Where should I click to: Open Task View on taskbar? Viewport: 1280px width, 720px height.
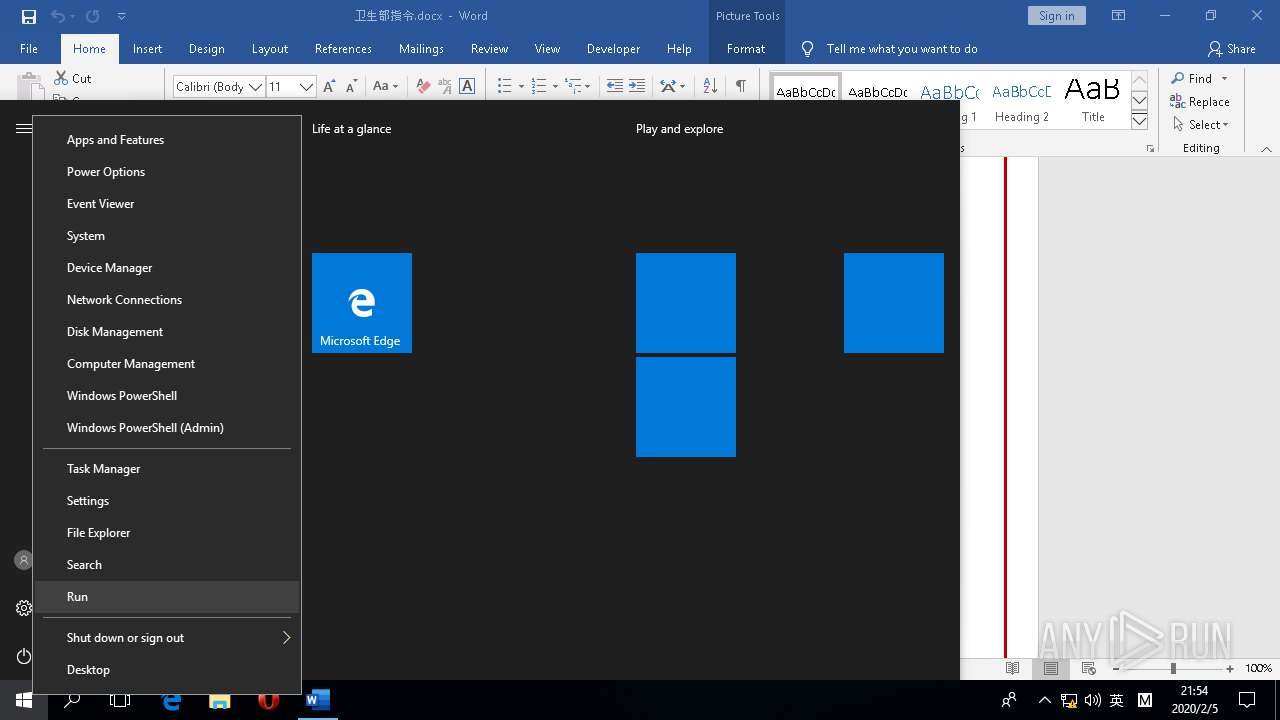[x=120, y=700]
